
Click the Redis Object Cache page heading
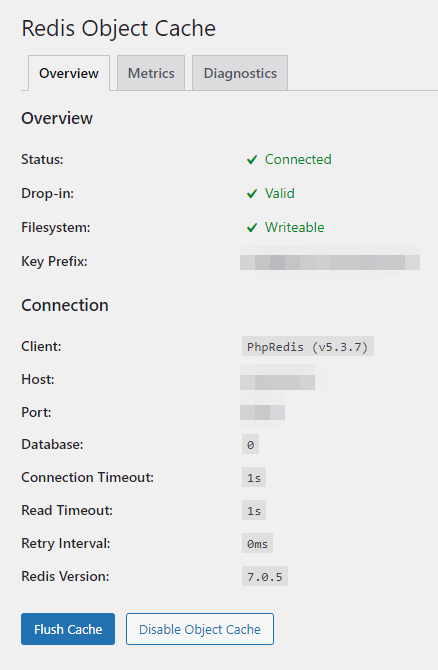(x=118, y=29)
